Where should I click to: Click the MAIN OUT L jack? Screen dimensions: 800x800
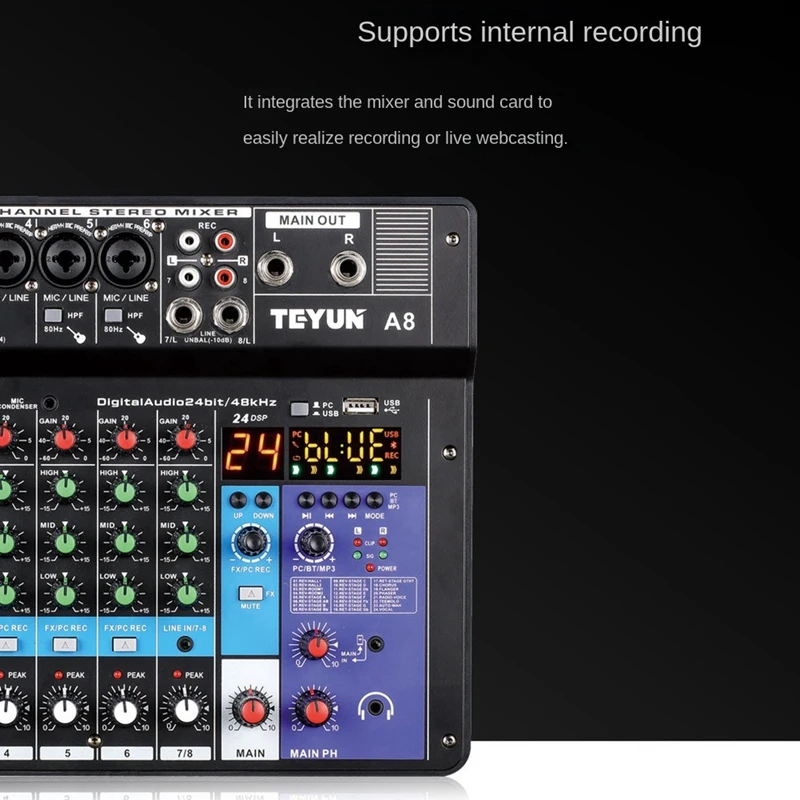(275, 268)
